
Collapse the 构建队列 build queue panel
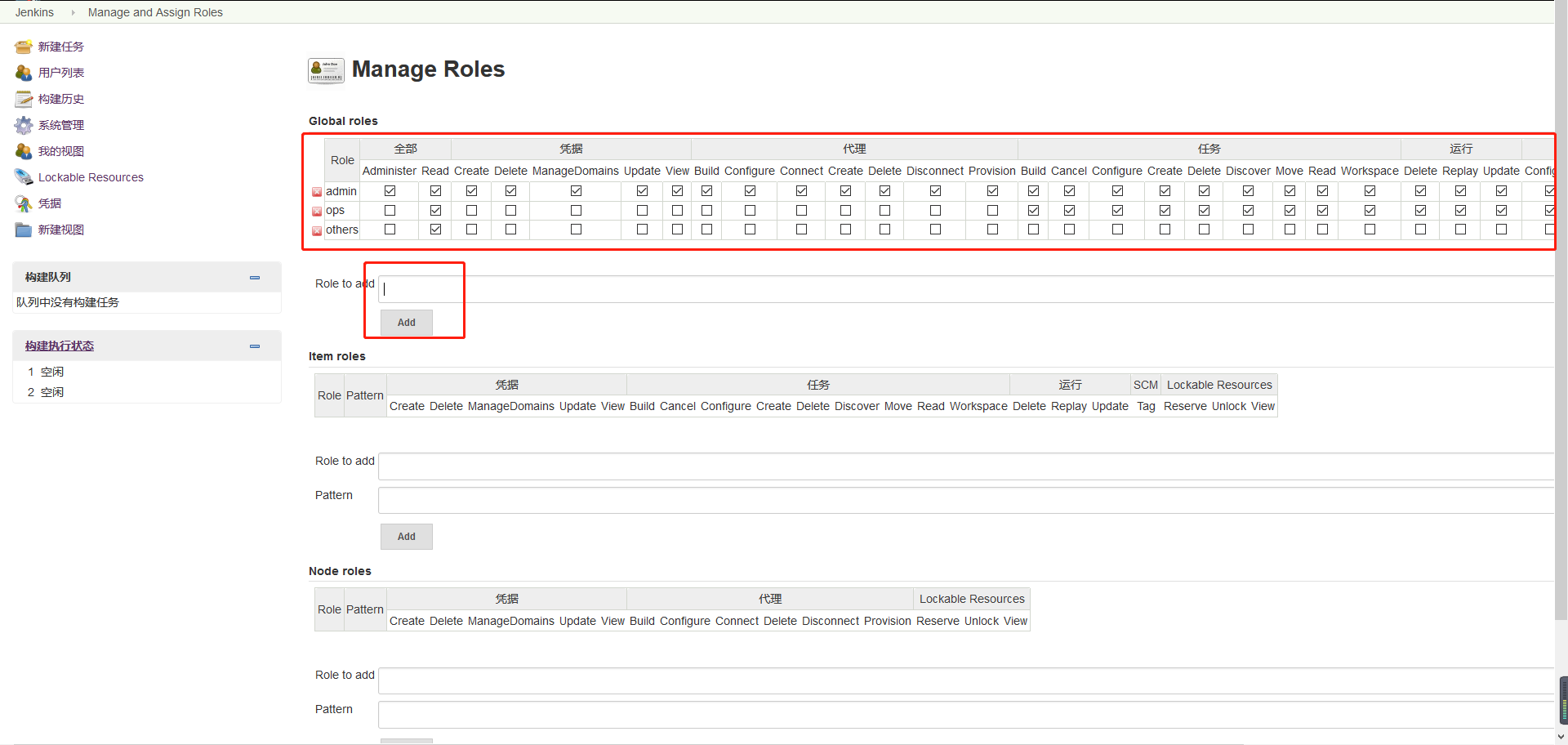(255, 278)
